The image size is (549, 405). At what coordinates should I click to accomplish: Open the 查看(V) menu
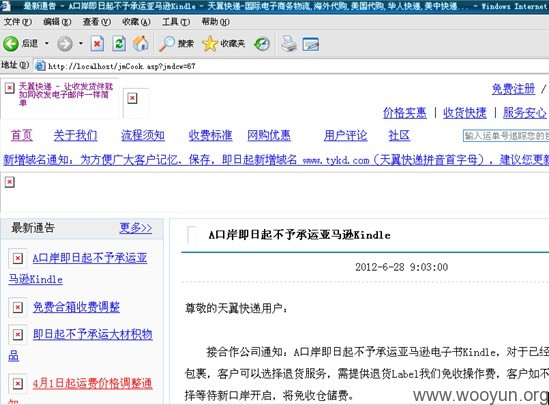97,22
